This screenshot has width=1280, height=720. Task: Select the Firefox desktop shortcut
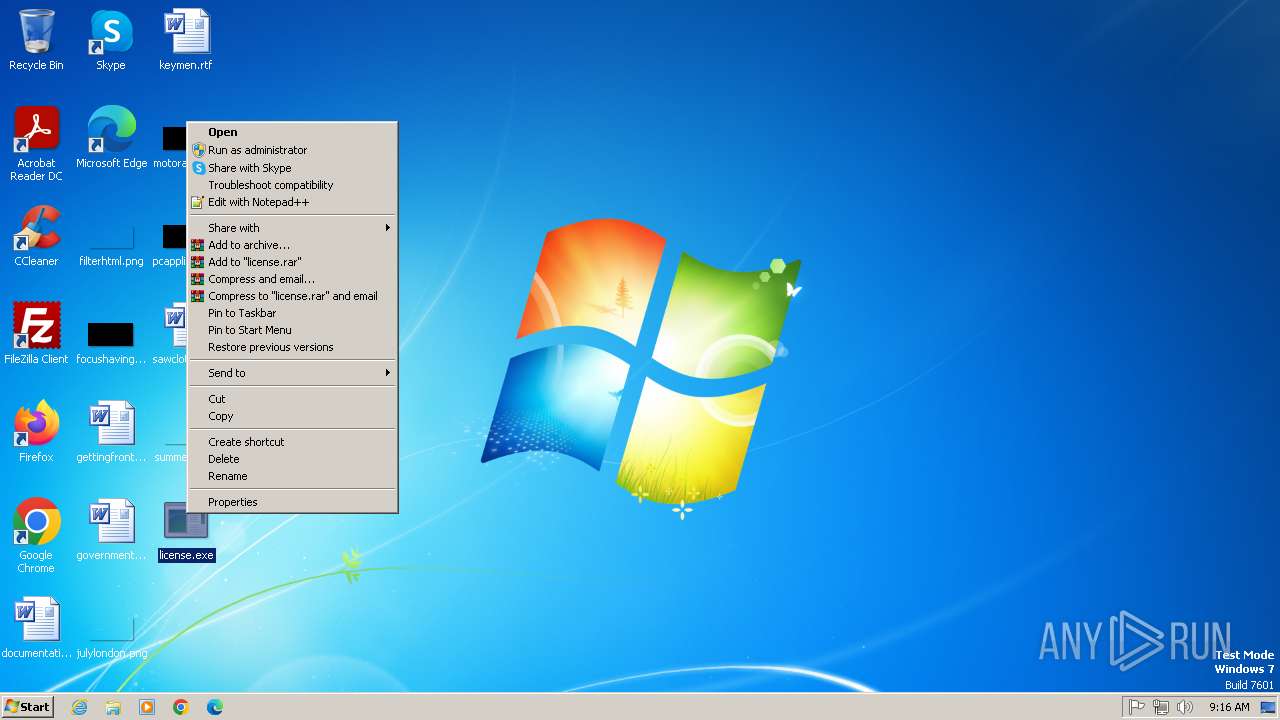coord(36,432)
